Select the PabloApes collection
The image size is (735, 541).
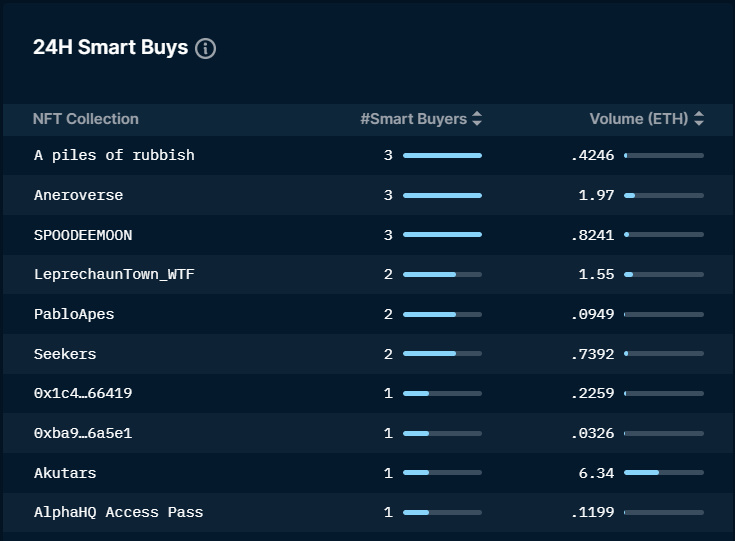pos(74,314)
